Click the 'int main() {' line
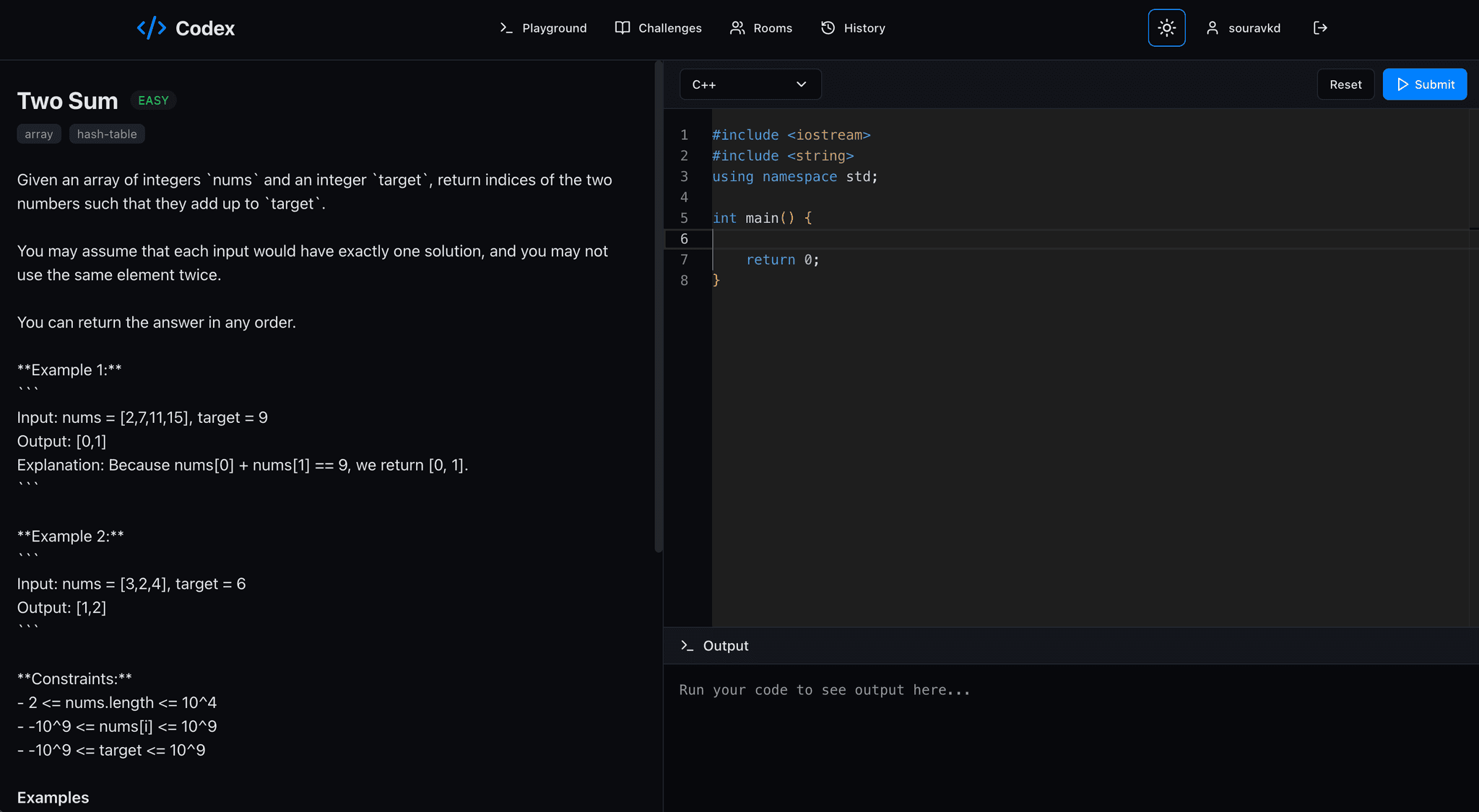 pos(762,218)
